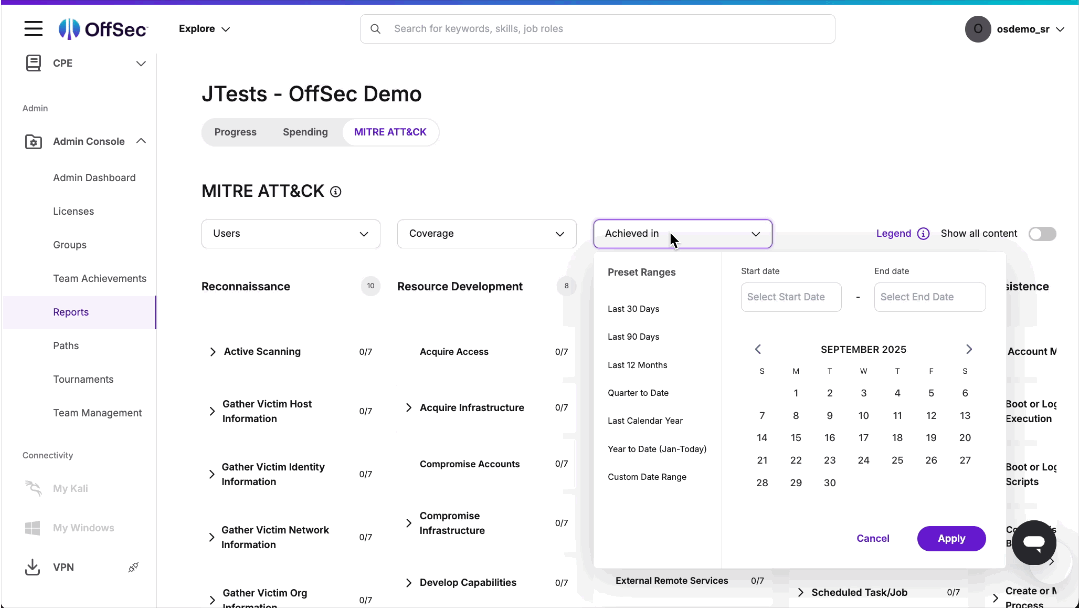Apply the selected date range
Viewport: 1080px width, 608px height.
951,538
